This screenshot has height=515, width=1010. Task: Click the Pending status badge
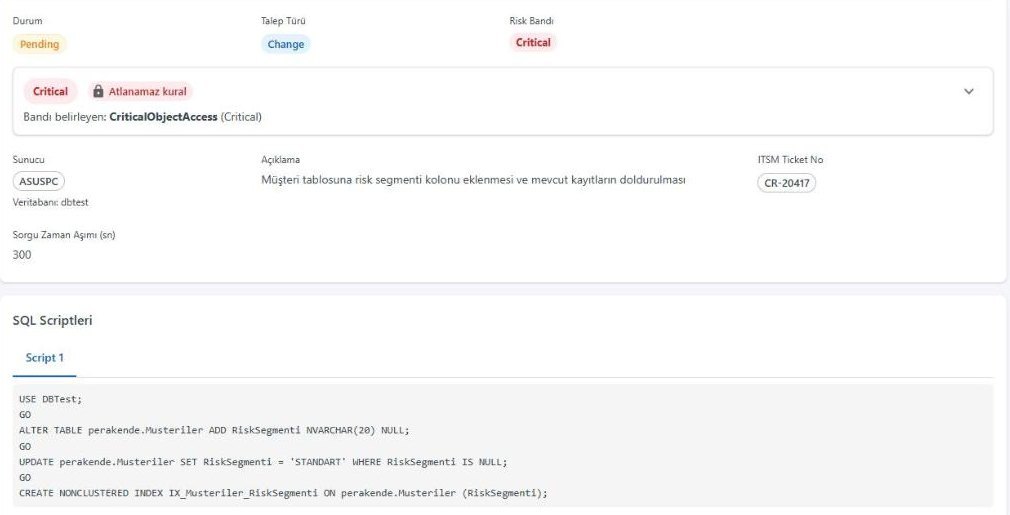click(x=39, y=44)
